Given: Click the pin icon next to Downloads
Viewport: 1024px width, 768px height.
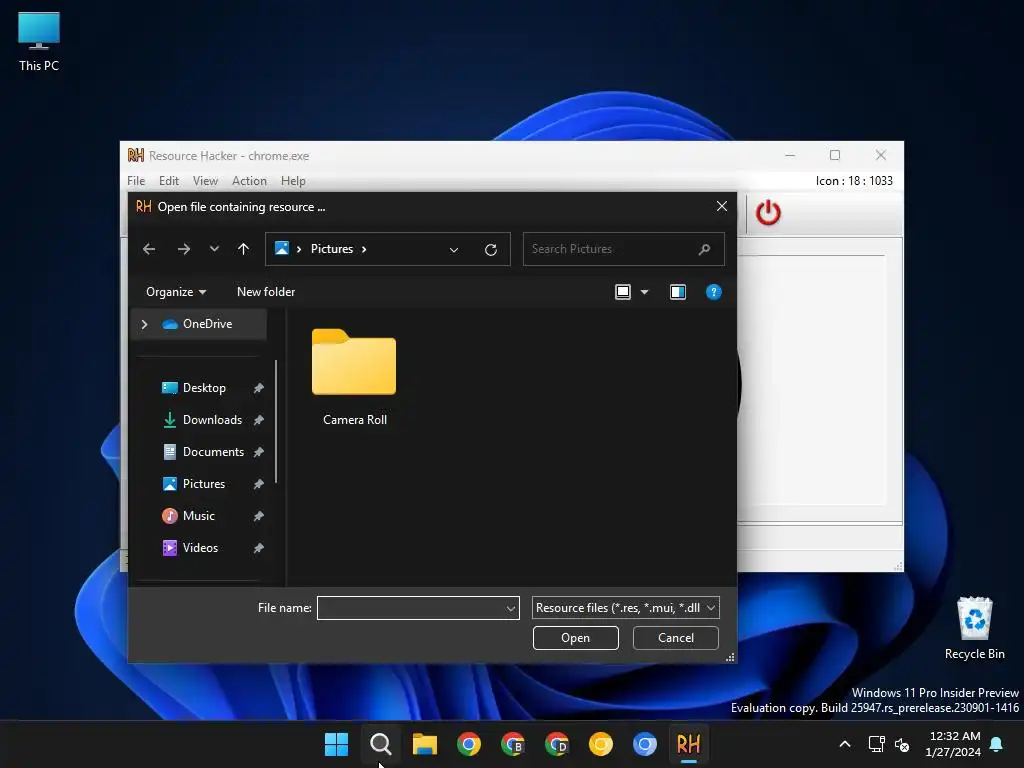Looking at the screenshot, I should click(259, 420).
